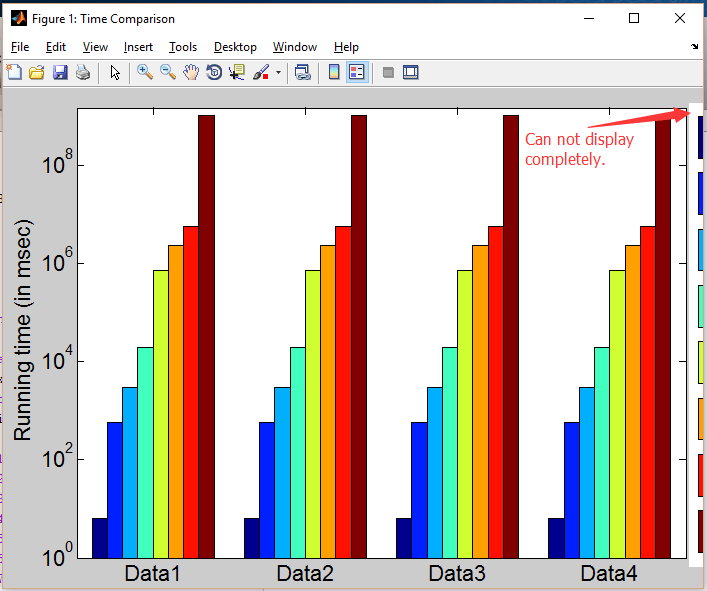This screenshot has width=707, height=591.
Task: Open the Help menu
Action: pos(346,47)
